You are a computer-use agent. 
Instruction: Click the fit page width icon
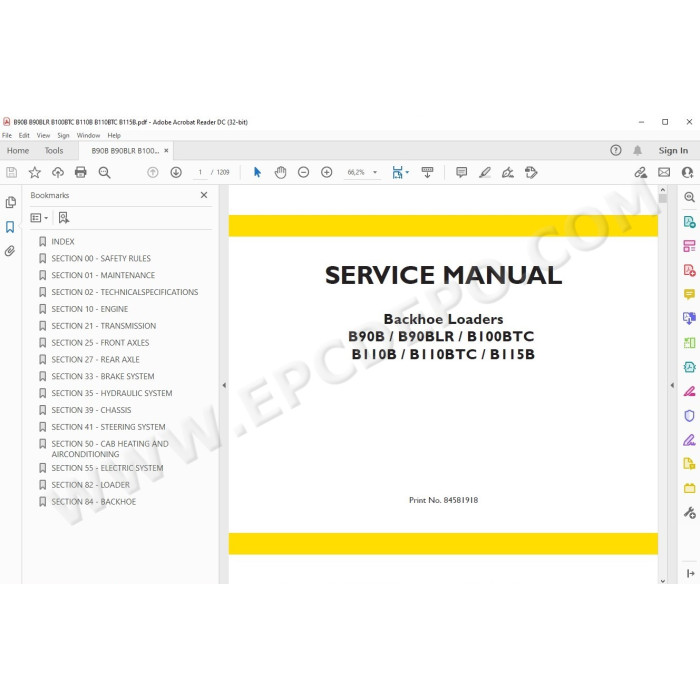pyautogui.click(x=397, y=172)
